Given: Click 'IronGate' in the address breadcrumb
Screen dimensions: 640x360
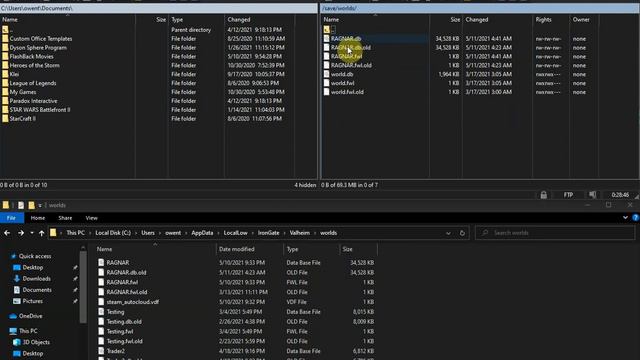Looking at the screenshot, I should (269, 233).
